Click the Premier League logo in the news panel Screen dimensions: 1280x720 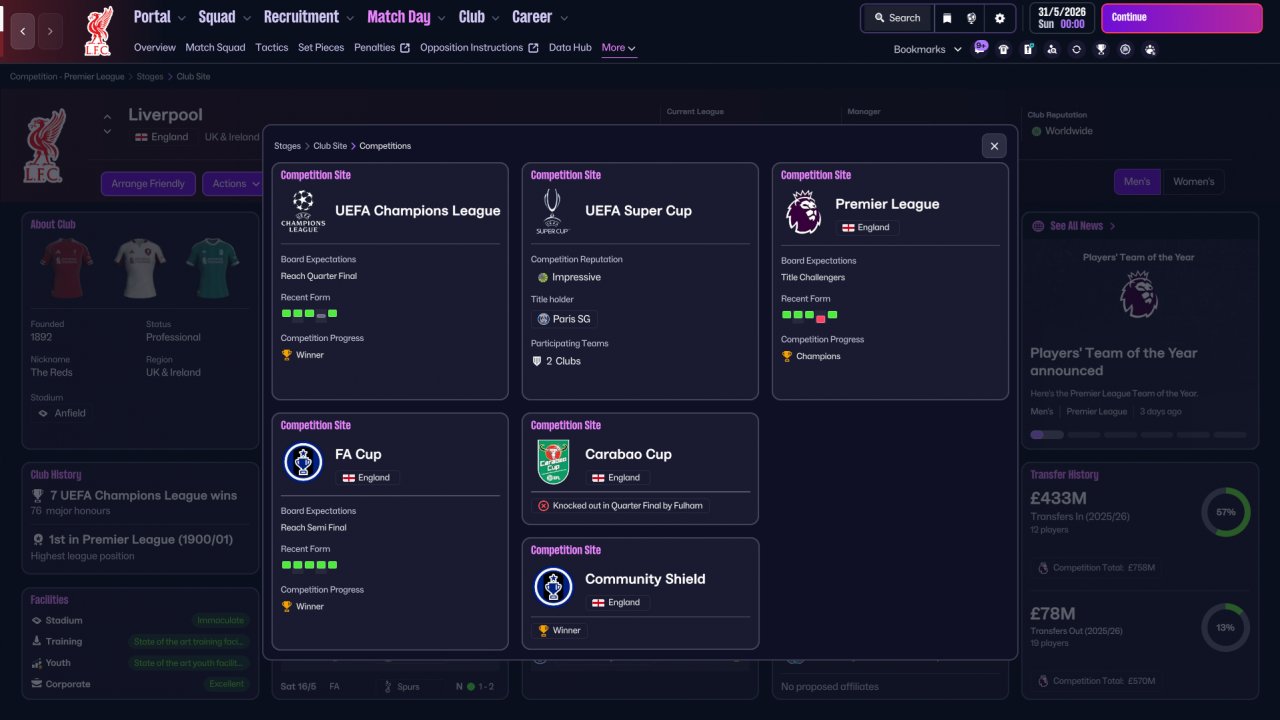point(1138,294)
